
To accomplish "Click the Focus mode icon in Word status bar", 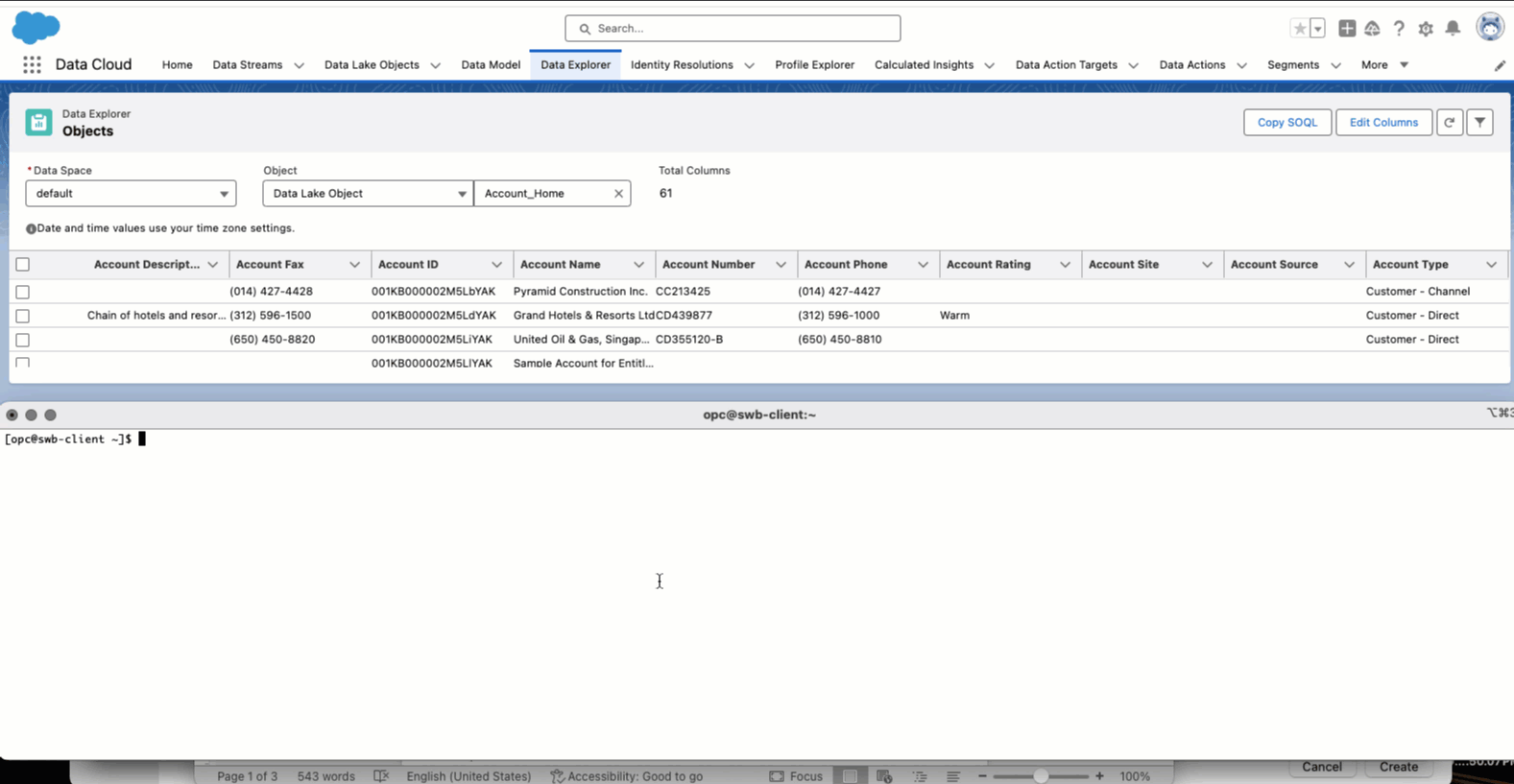I will pos(777,776).
